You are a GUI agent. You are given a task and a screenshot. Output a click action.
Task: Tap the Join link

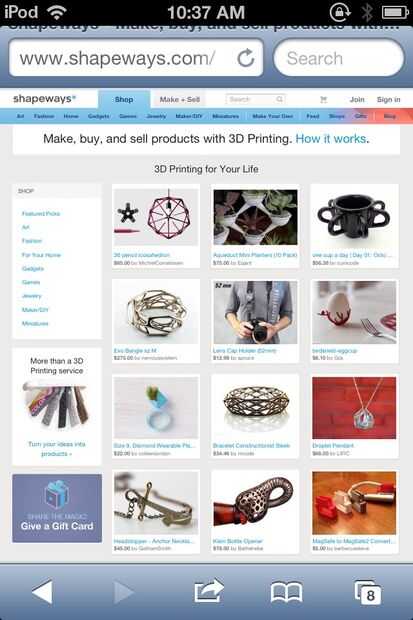(357, 99)
